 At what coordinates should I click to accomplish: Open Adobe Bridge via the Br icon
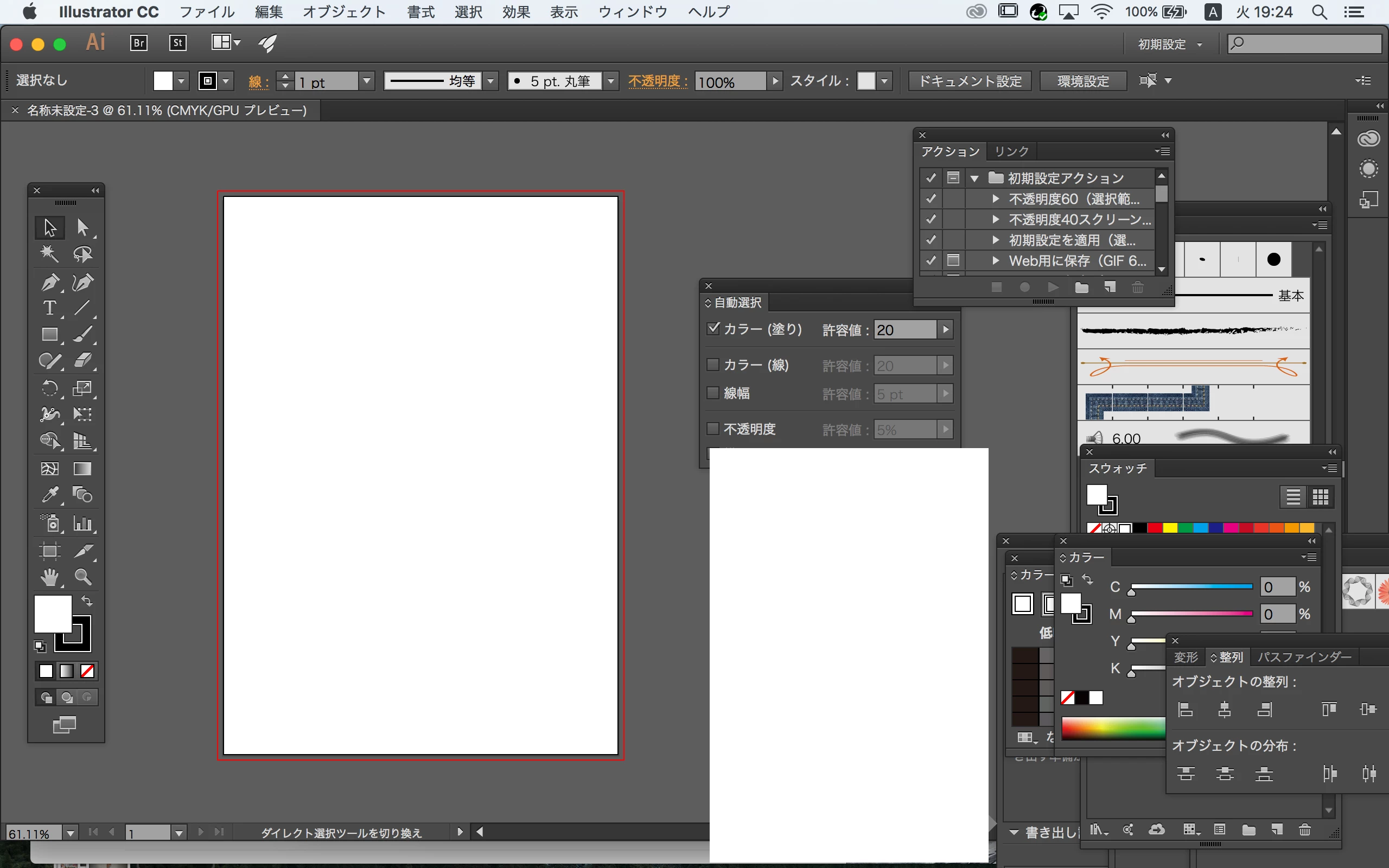139,43
